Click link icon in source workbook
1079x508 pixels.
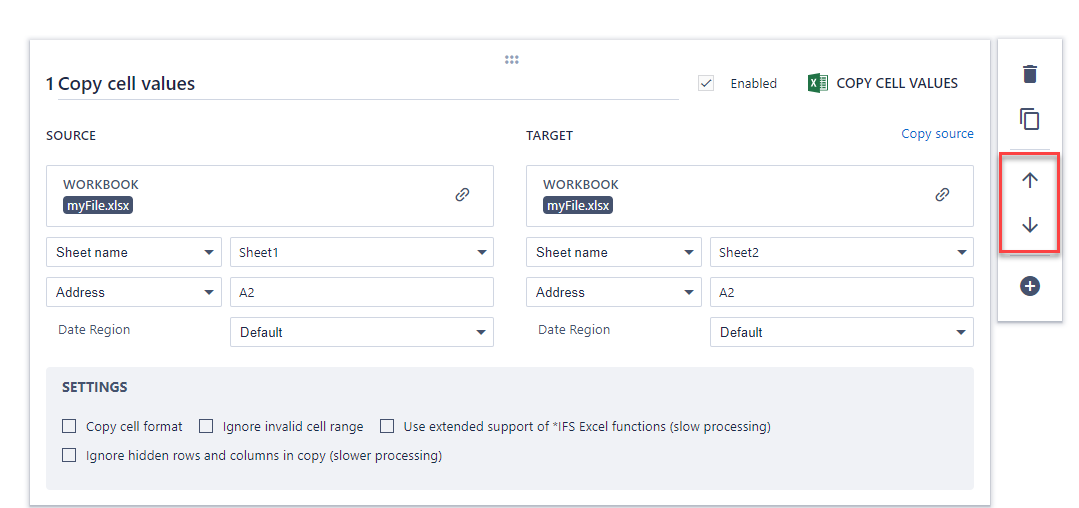pos(462,195)
